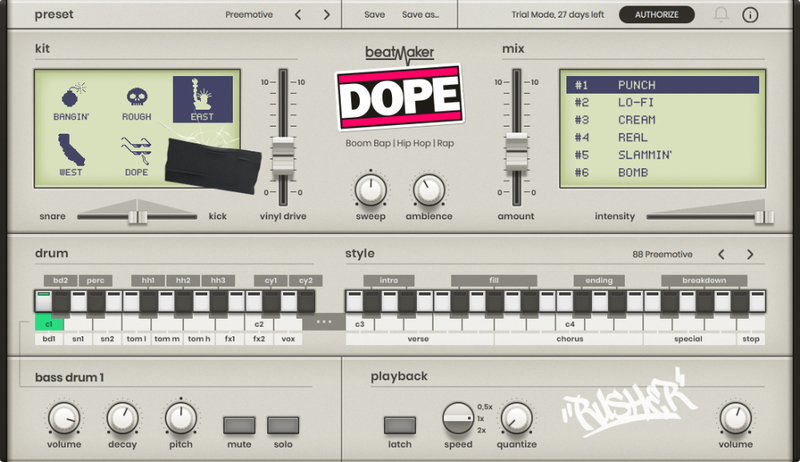Screen dimensions: 800x462
Task: Select the bd1 drum key
Action: click(49, 339)
